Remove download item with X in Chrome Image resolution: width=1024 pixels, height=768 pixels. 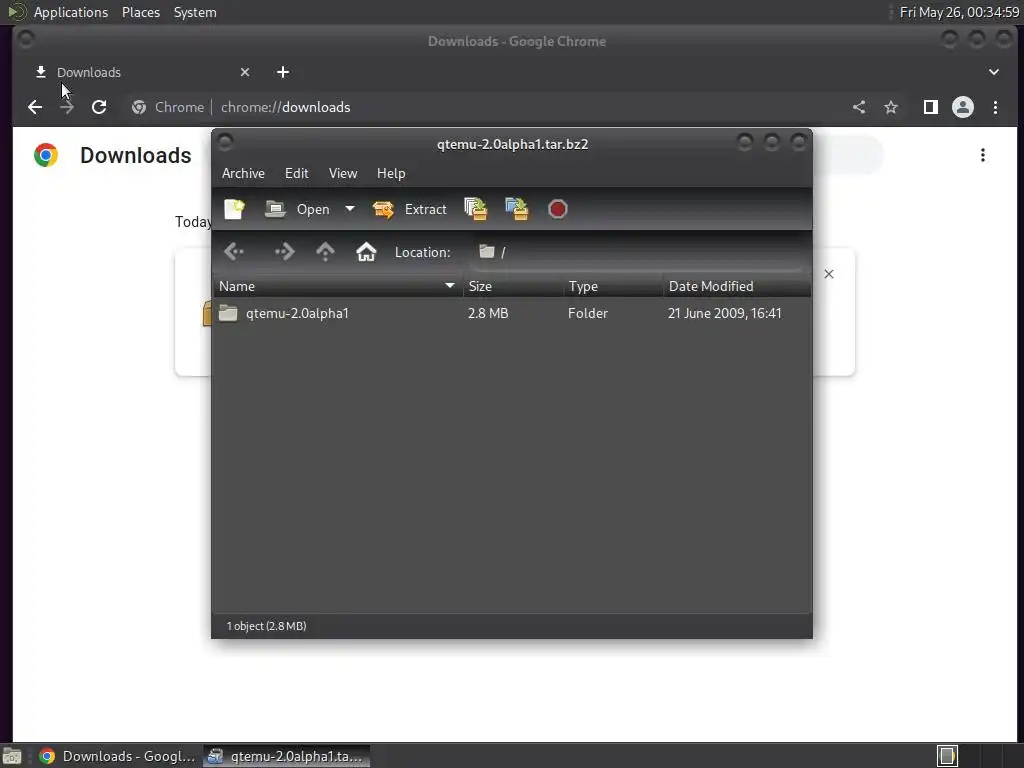[x=829, y=274]
